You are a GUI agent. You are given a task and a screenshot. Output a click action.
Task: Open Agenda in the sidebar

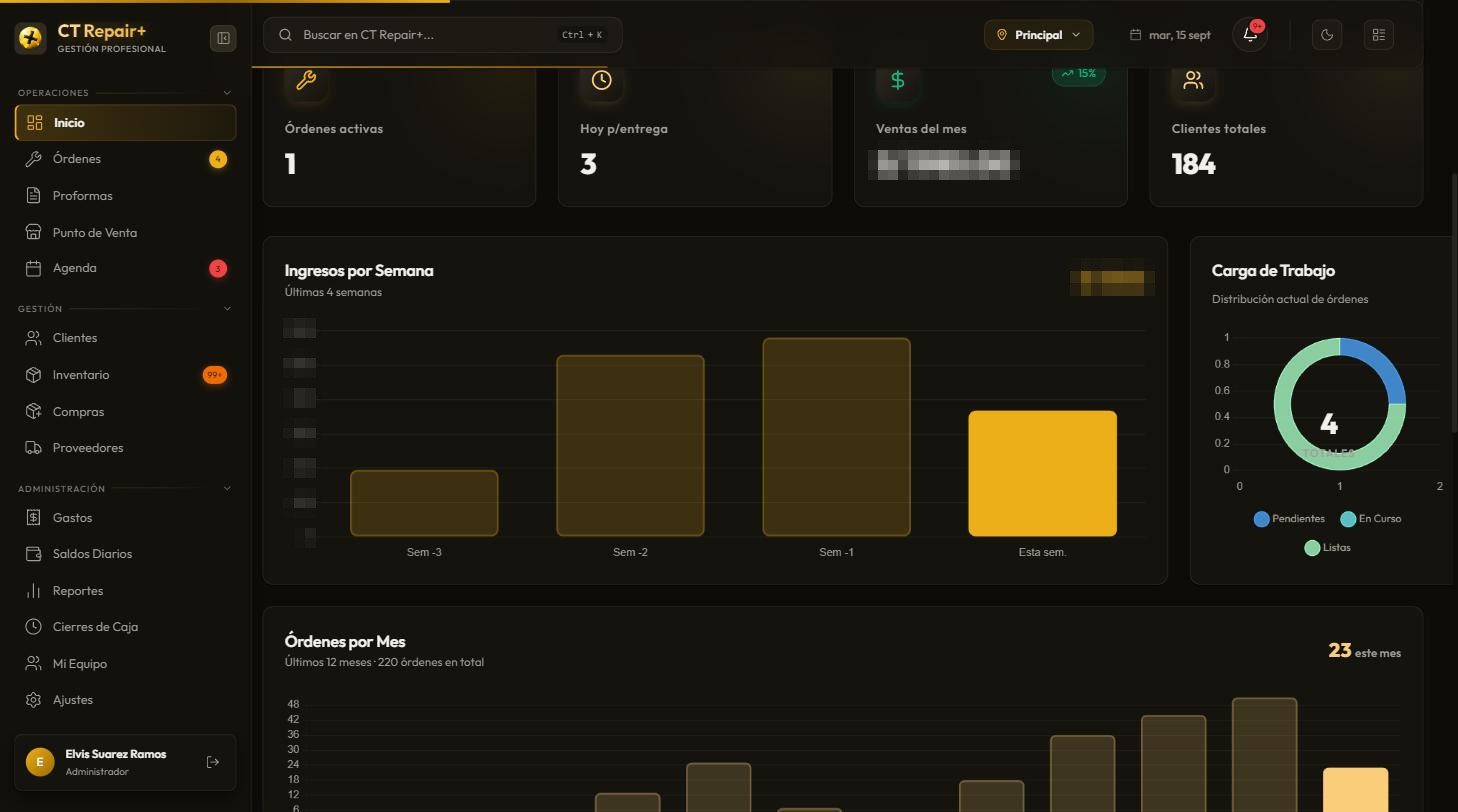(x=126, y=268)
